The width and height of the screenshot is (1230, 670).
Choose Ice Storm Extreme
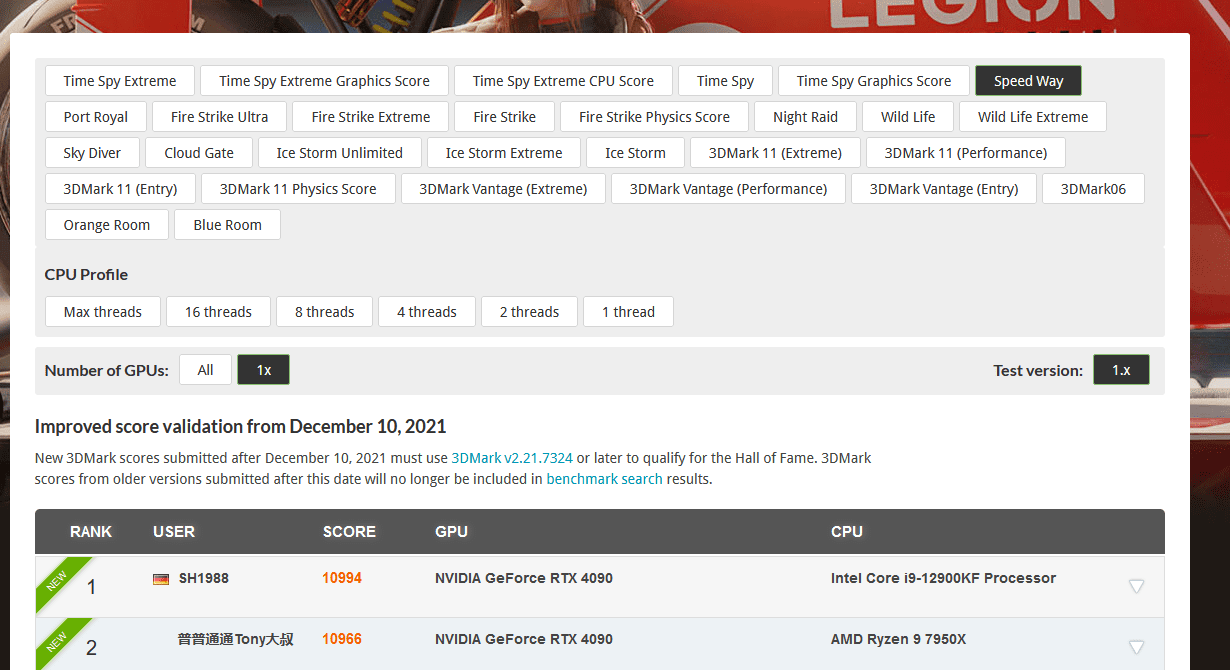pos(504,153)
